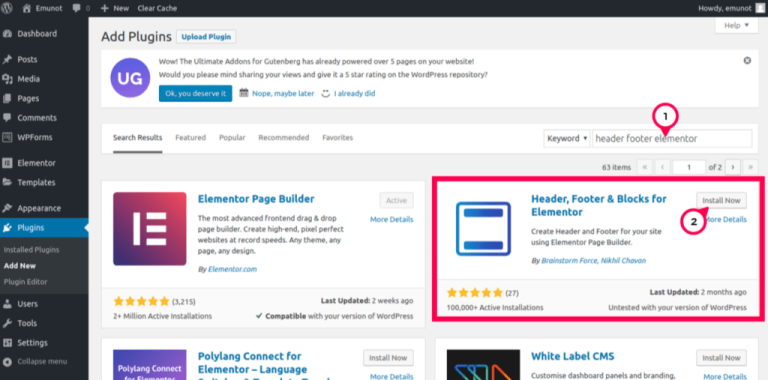768x380 pixels.
Task: Install Header, Footer & Blocks for Elementor
Action: [x=721, y=200]
